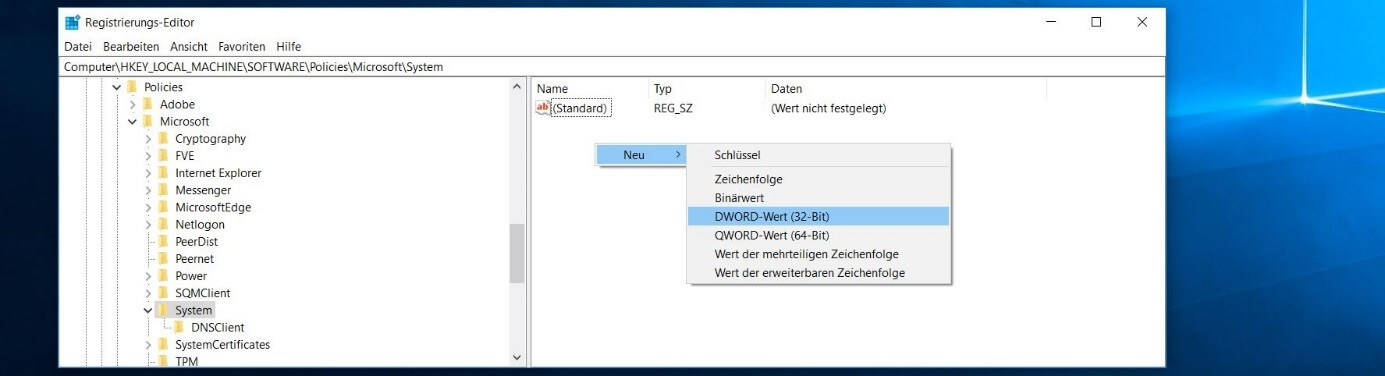1385x376 pixels.
Task: Select the Peernet folder icon
Action: (163, 259)
